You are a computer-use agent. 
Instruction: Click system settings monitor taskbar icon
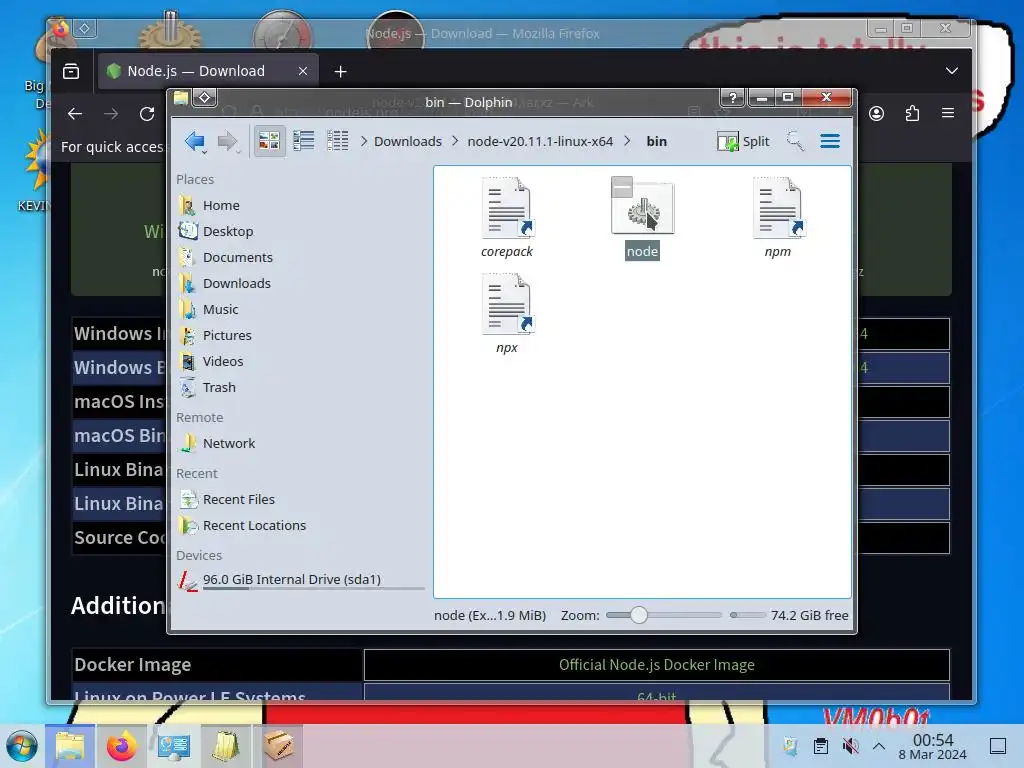point(174,746)
